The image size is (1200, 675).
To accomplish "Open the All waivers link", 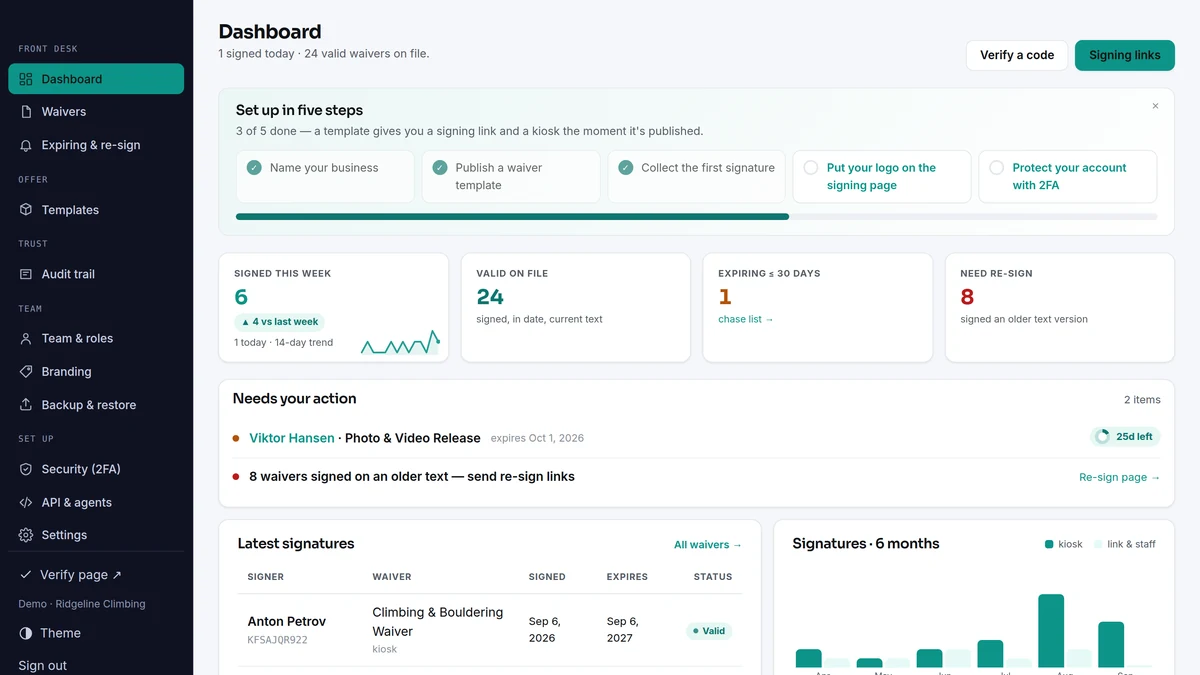I will 708,545.
